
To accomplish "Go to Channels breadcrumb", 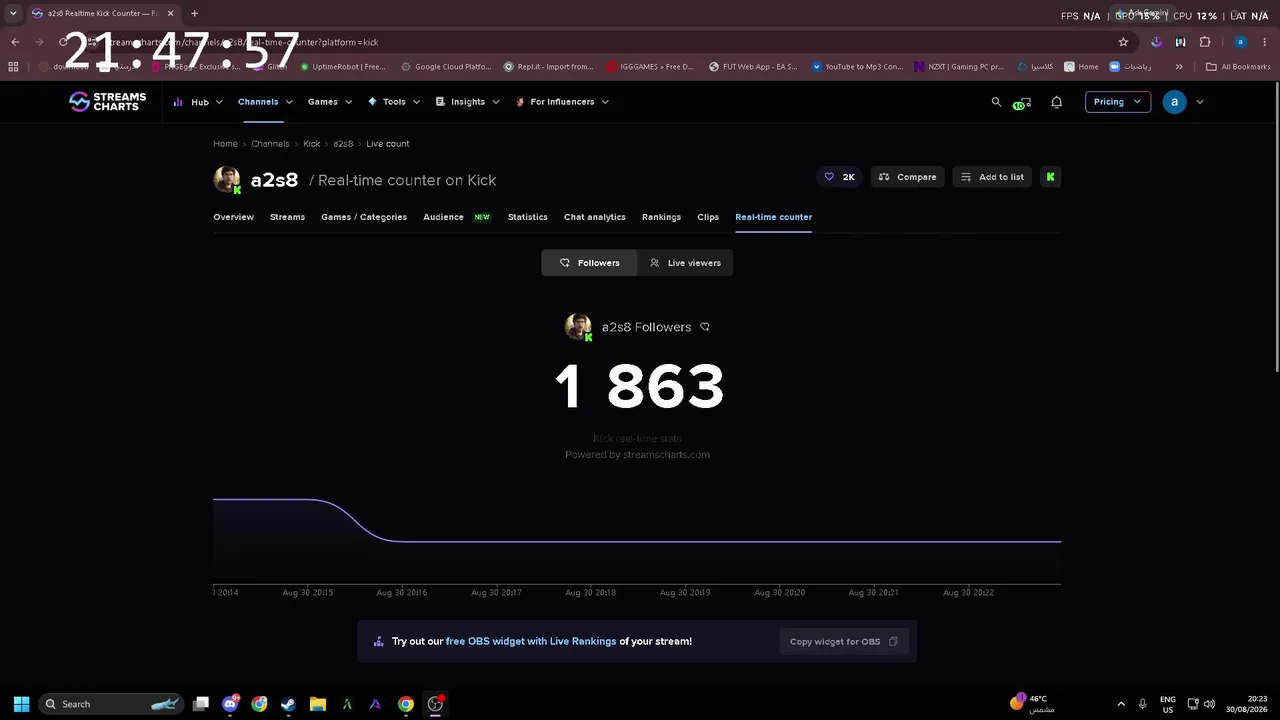I will [x=270, y=144].
